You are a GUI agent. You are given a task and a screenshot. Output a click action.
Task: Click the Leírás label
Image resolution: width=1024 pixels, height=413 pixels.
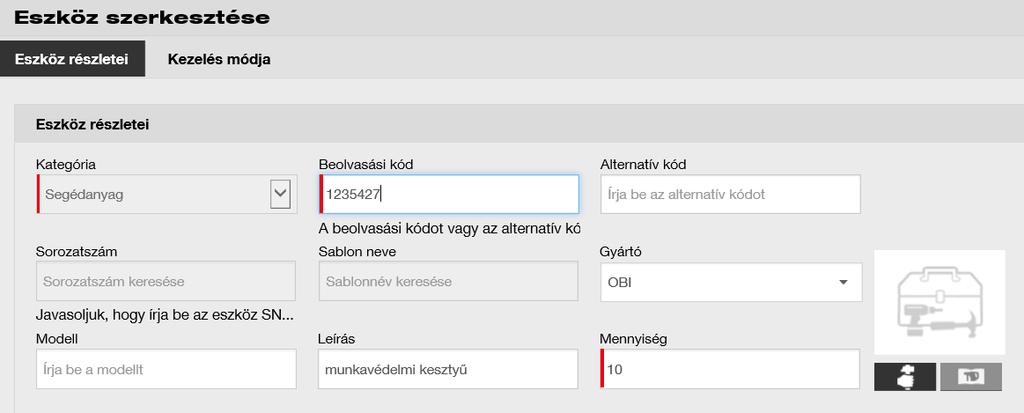(x=337, y=339)
